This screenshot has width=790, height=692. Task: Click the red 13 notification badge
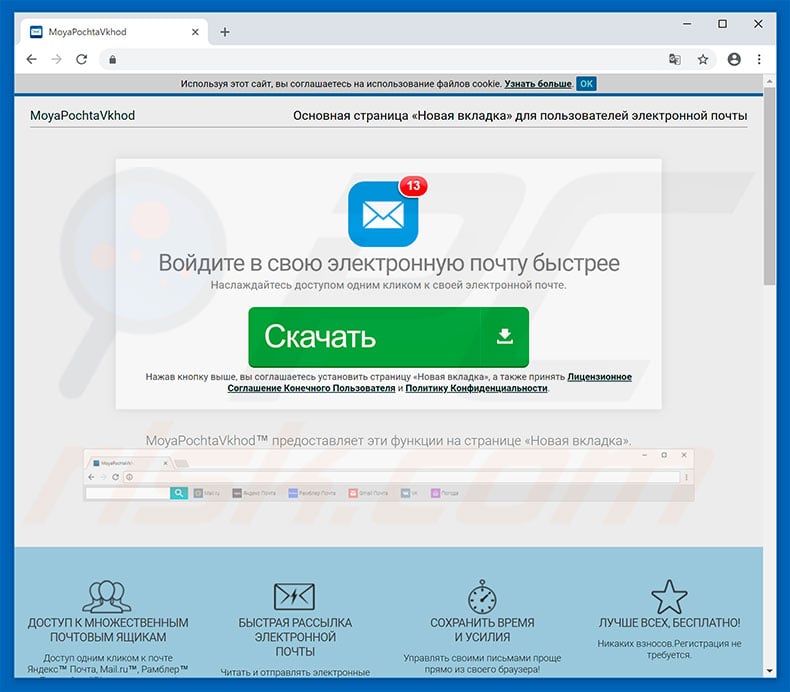pyautogui.click(x=413, y=186)
